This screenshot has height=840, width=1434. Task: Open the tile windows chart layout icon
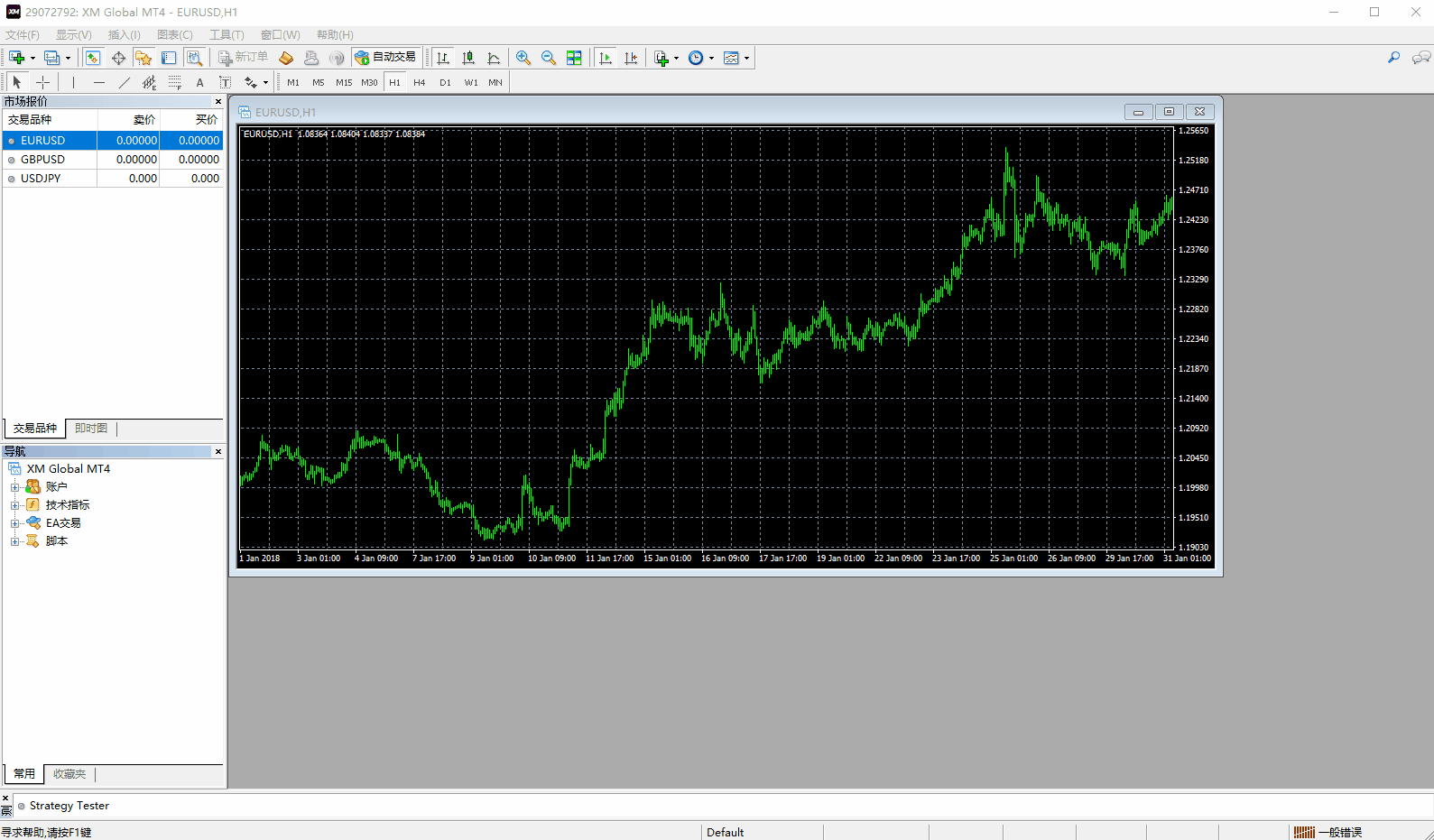574,58
